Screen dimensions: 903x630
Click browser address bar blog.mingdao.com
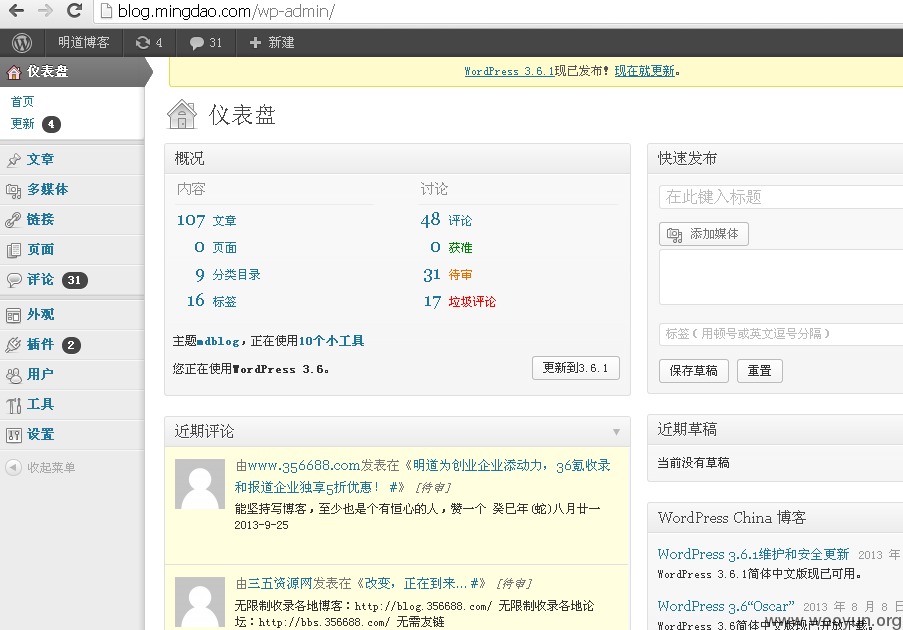498,11
